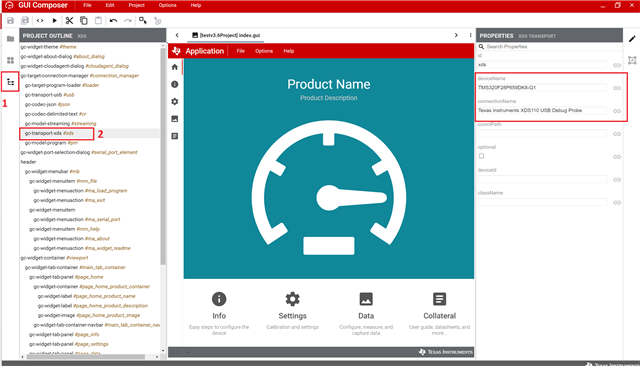Open the source code view icon
This screenshot has width=640, height=366.
point(40,20)
